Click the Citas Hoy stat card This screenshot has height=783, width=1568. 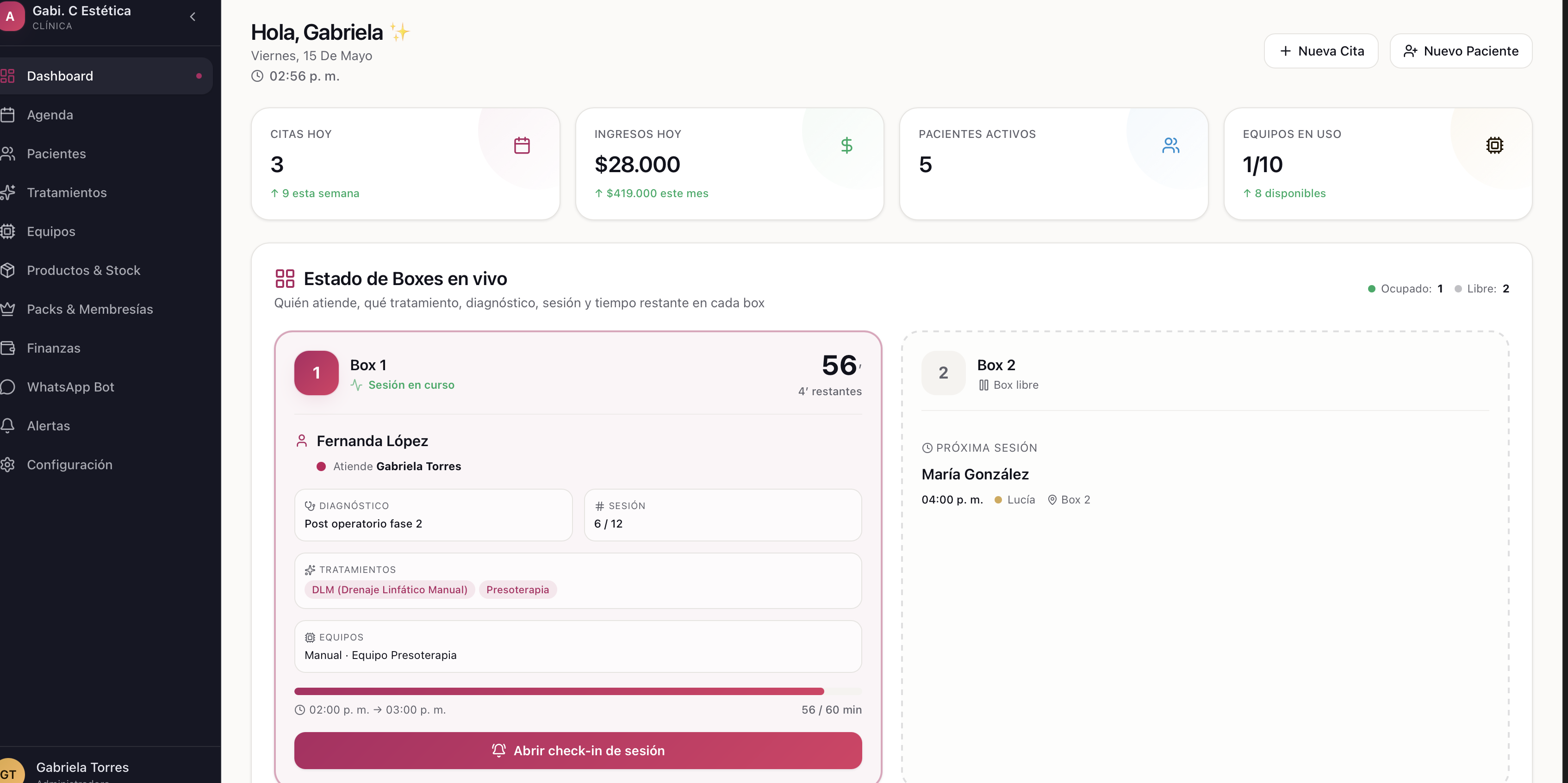click(405, 164)
